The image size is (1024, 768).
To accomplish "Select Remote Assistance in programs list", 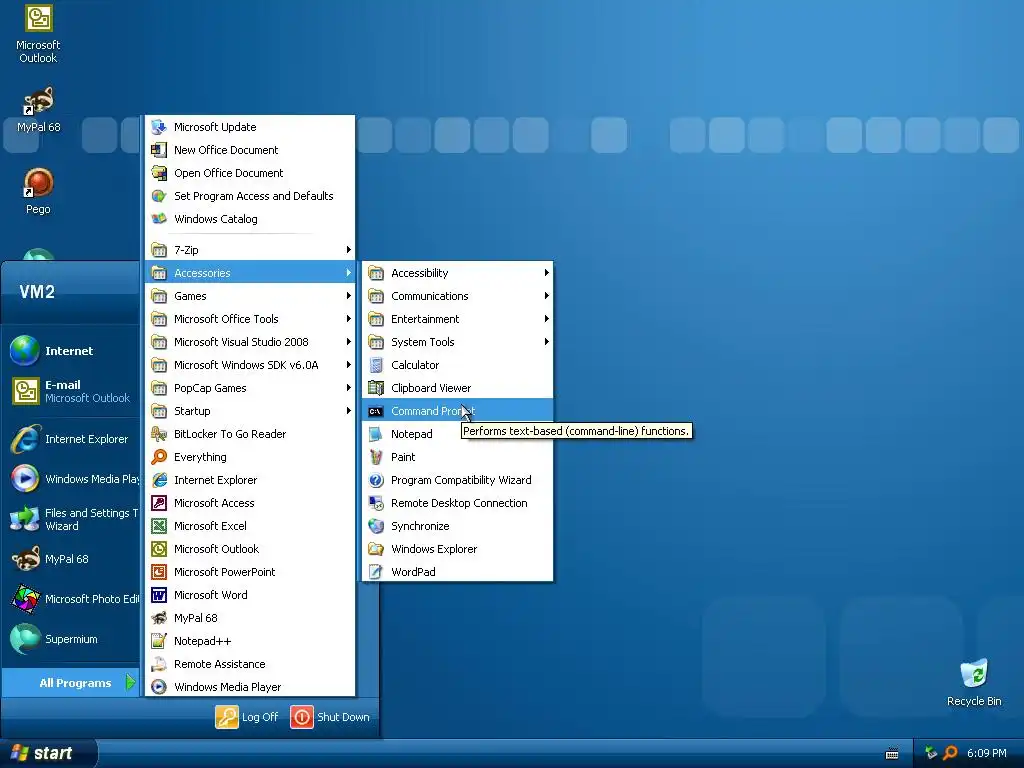I will [250, 664].
